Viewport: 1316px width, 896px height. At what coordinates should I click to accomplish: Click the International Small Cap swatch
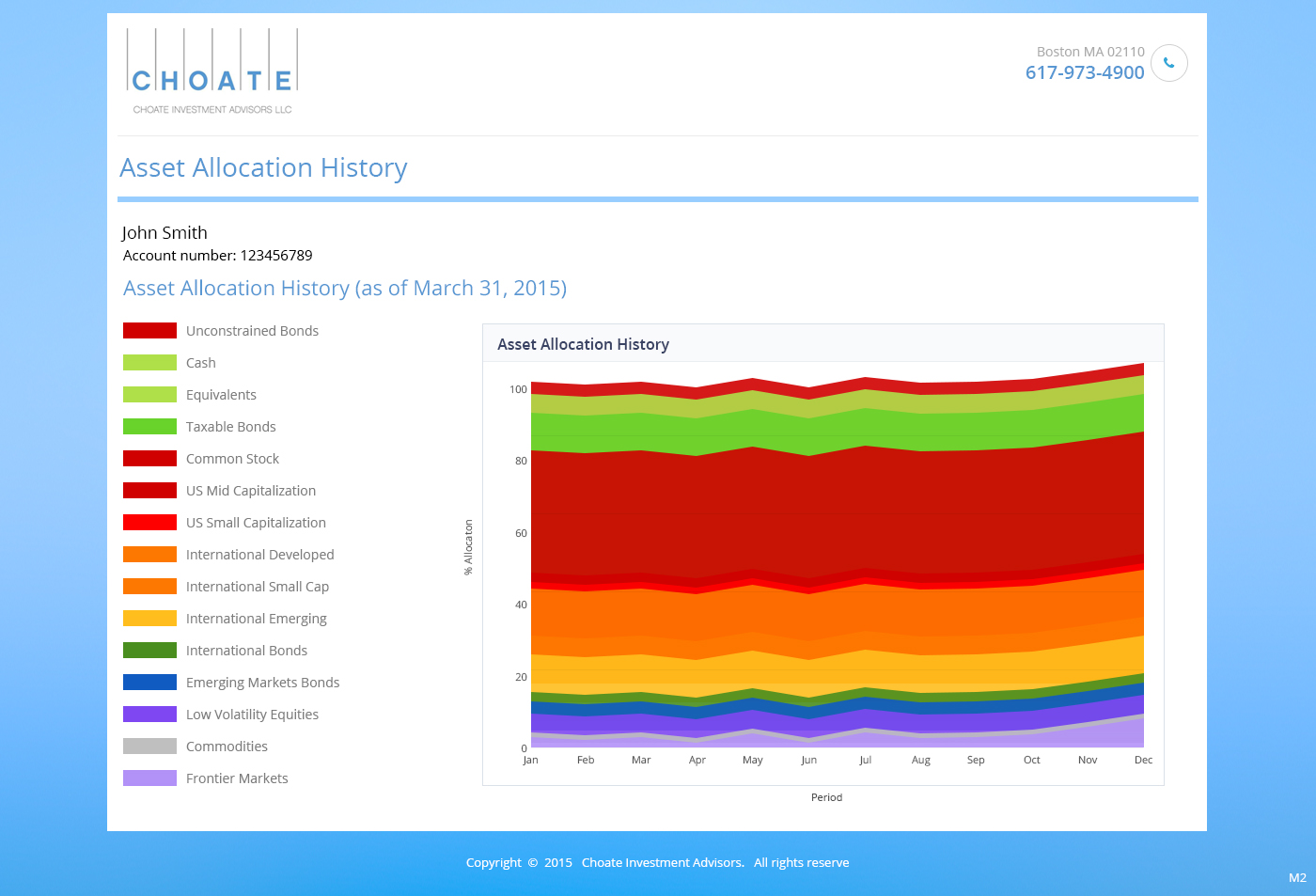coord(149,587)
